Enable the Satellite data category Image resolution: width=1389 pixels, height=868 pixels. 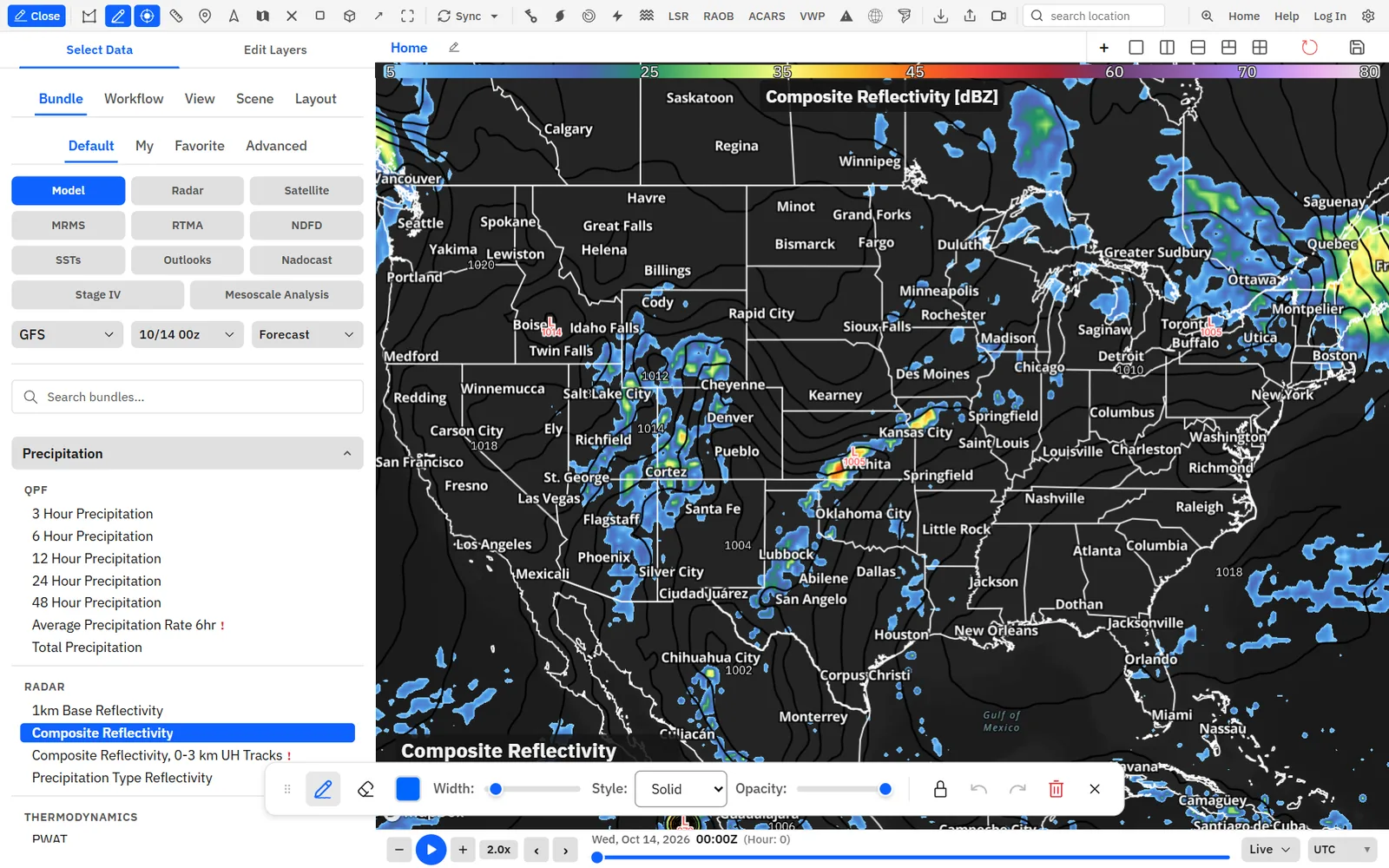(x=306, y=190)
